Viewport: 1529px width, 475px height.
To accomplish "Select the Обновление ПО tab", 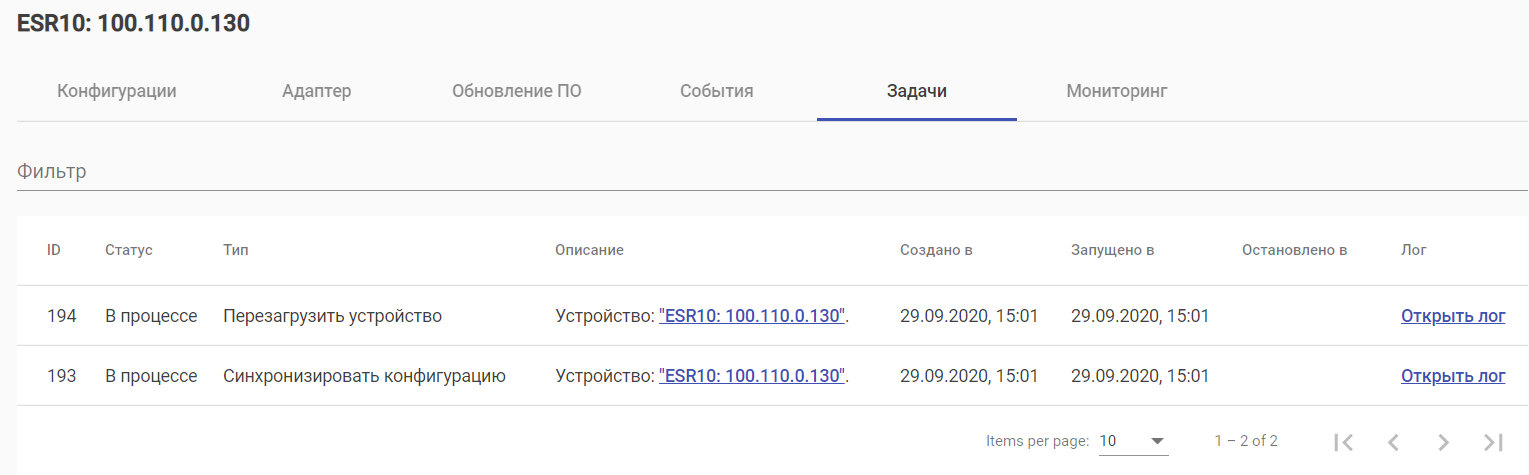I will 517,92.
